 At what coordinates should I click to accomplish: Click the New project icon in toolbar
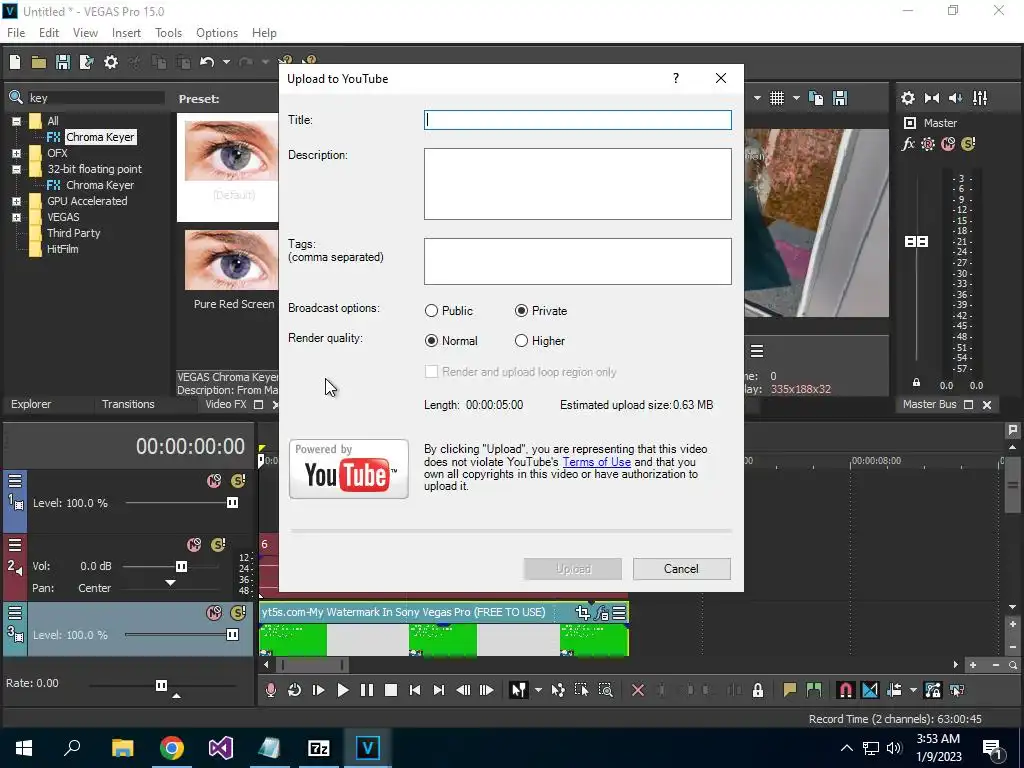[x=14, y=62]
